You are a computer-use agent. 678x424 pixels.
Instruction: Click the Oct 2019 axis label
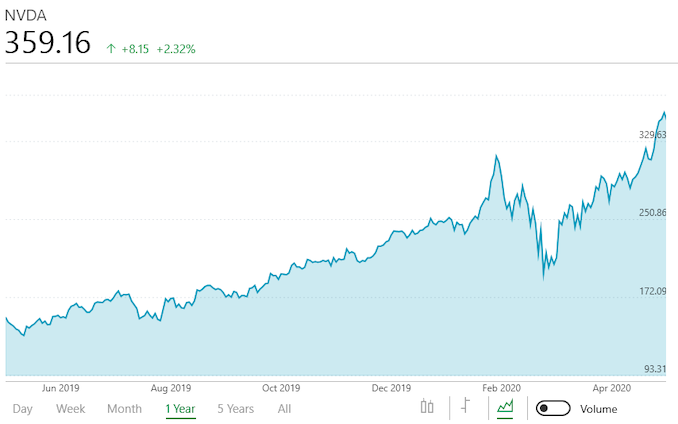pyautogui.click(x=281, y=388)
